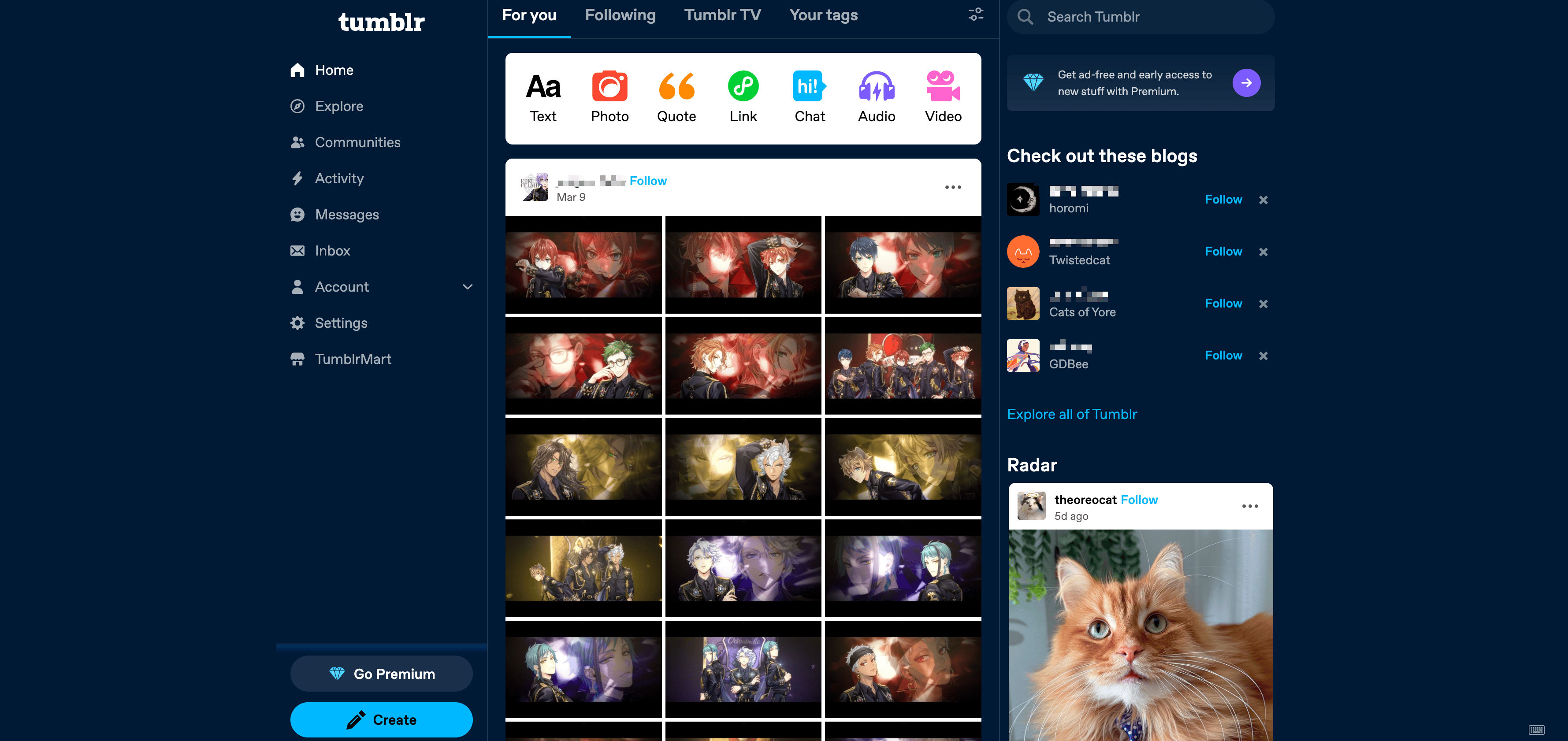Switch to Tumblr TV tab
Screen dimensions: 1568x741
coord(722,15)
